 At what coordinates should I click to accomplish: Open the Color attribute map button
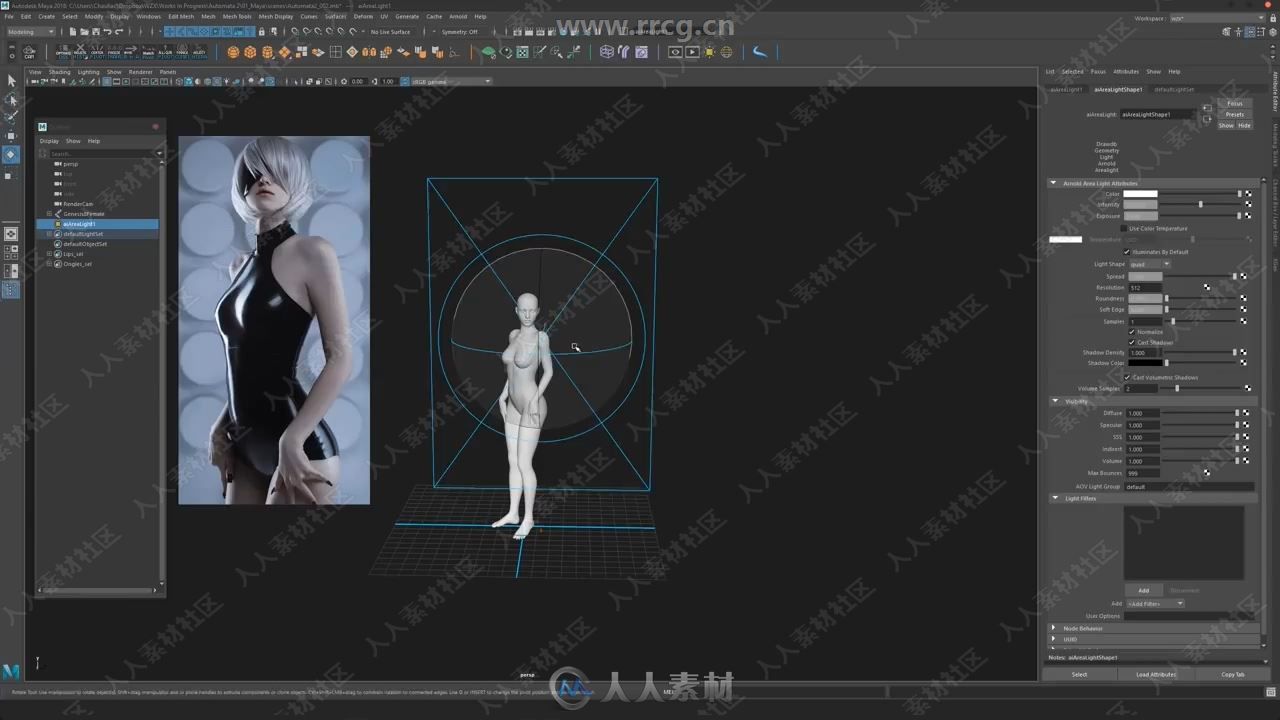[x=1248, y=194]
